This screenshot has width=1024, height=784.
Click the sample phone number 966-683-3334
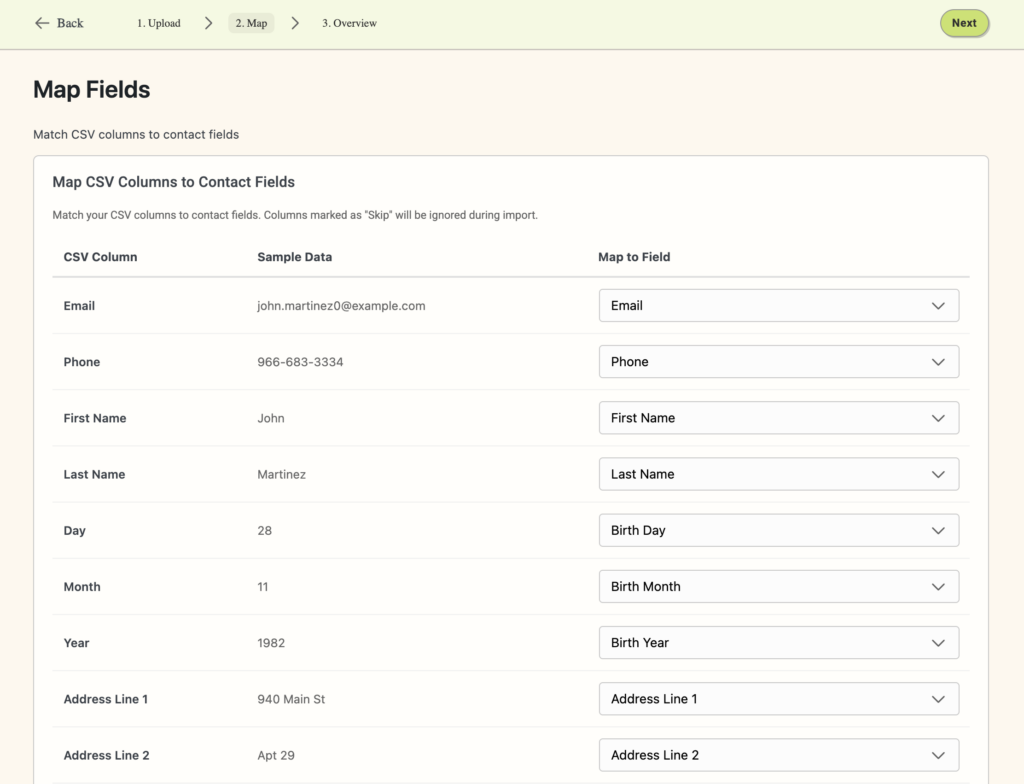[x=300, y=362]
